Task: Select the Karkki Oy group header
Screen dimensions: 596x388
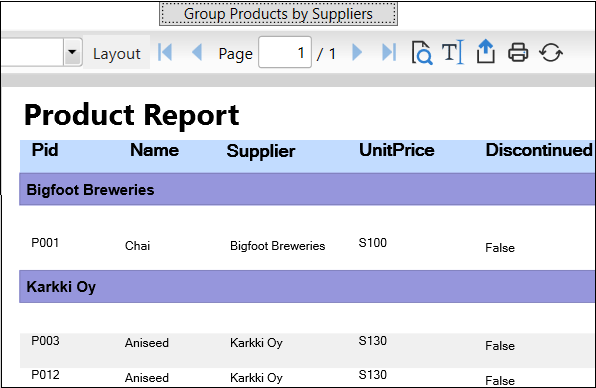Action: pos(307,287)
